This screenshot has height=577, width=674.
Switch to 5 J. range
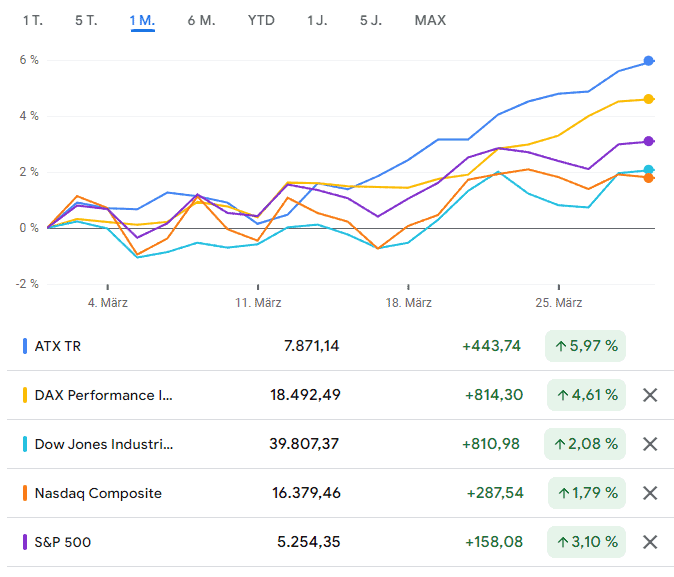coord(371,20)
